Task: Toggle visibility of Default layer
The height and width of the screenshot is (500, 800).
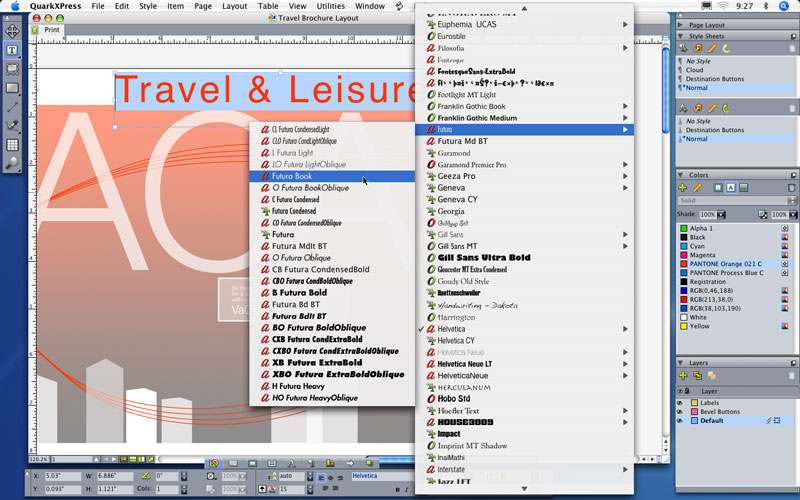Action: click(680, 420)
